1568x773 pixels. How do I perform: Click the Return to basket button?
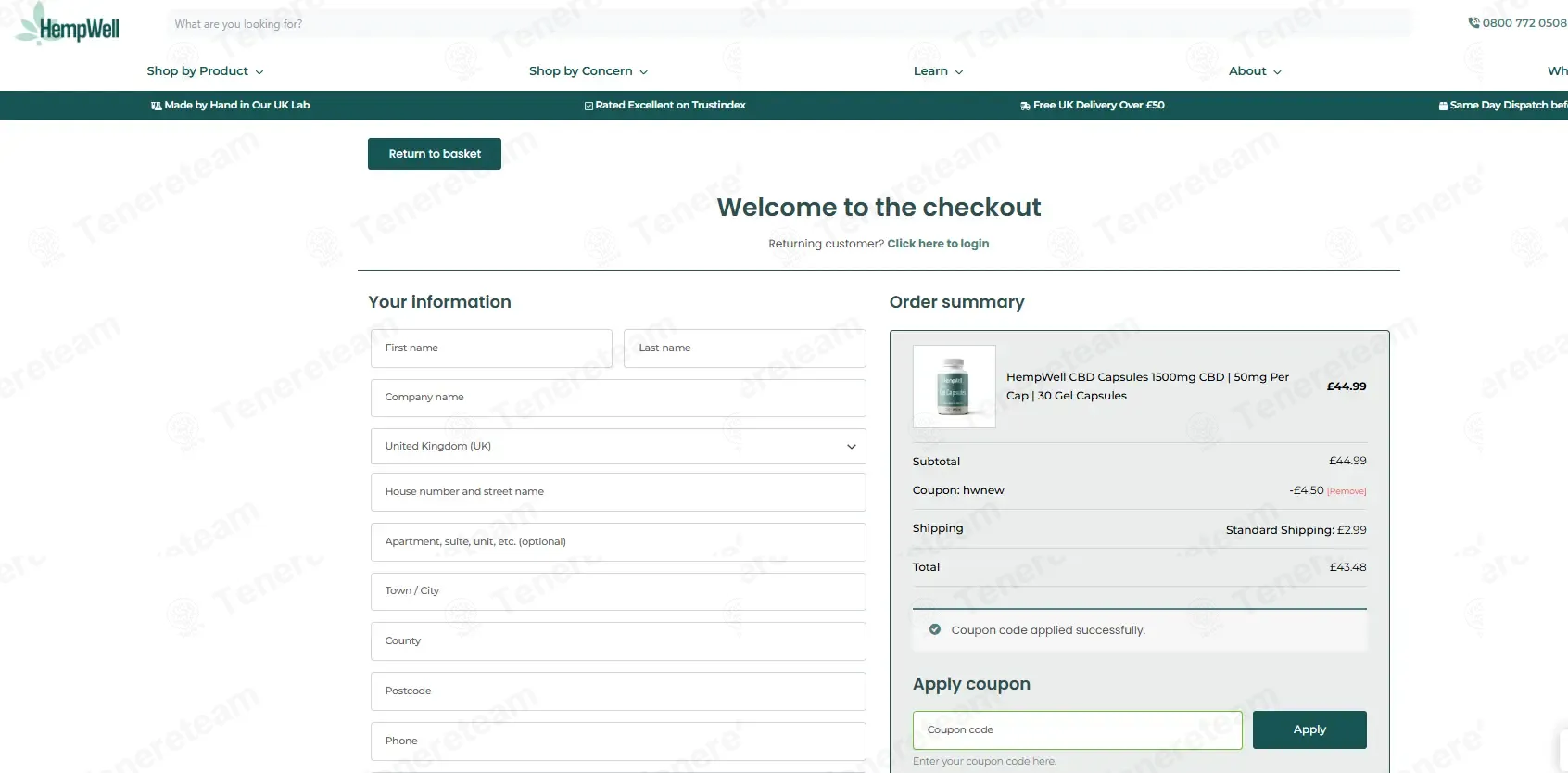(x=435, y=154)
